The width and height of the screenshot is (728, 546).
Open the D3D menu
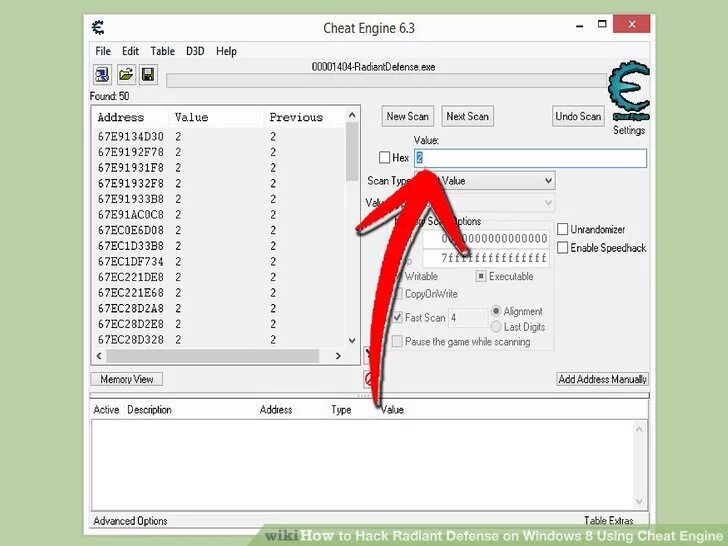pyautogui.click(x=195, y=51)
